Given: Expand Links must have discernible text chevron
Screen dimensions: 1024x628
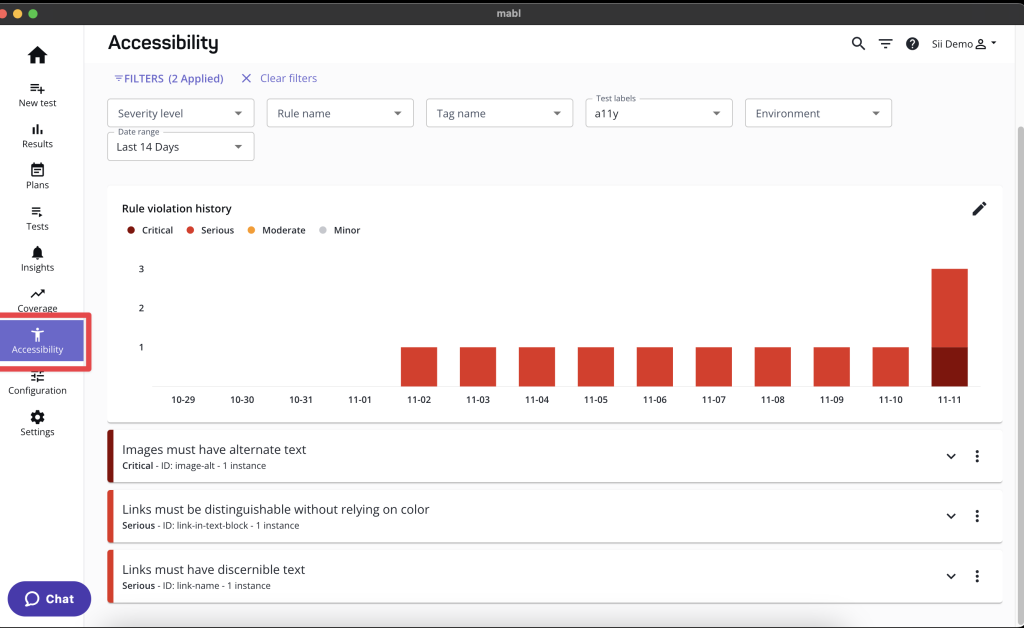Looking at the screenshot, I should coord(951,576).
